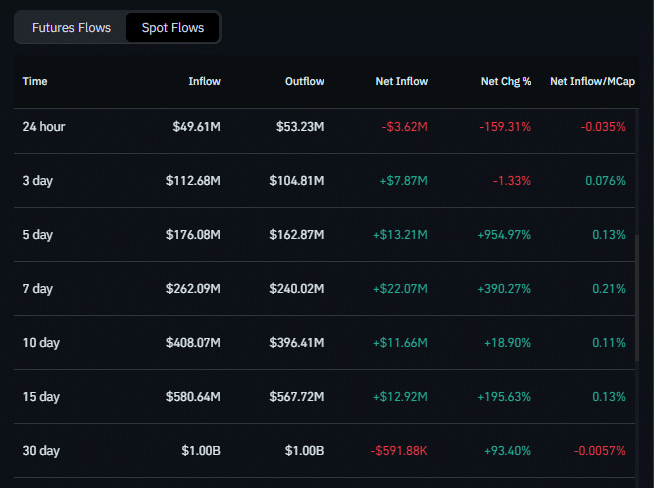Select the 7 day row label
654x488 pixels.
click(38, 289)
